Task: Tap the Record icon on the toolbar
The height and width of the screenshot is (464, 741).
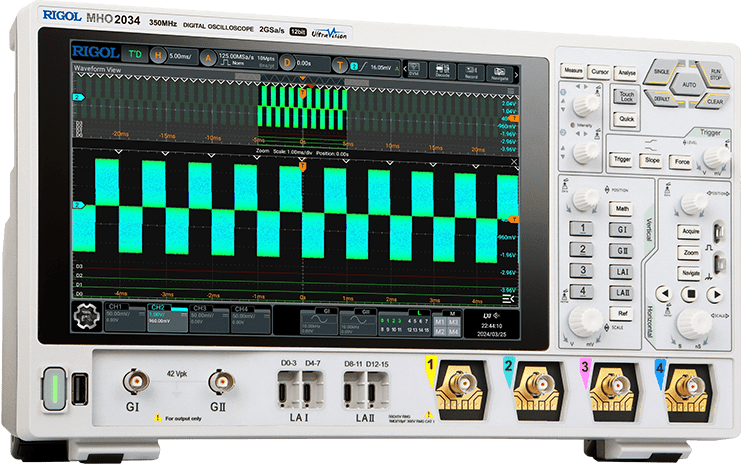Action: pyautogui.click(x=471, y=72)
